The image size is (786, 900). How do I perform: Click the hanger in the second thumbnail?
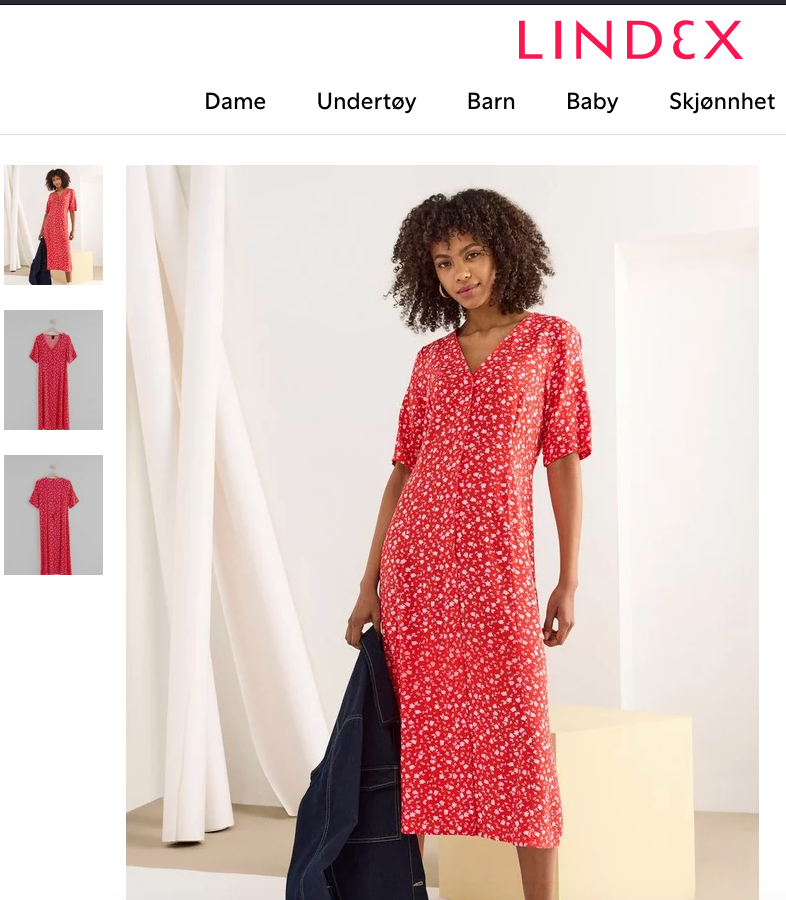click(x=53, y=325)
